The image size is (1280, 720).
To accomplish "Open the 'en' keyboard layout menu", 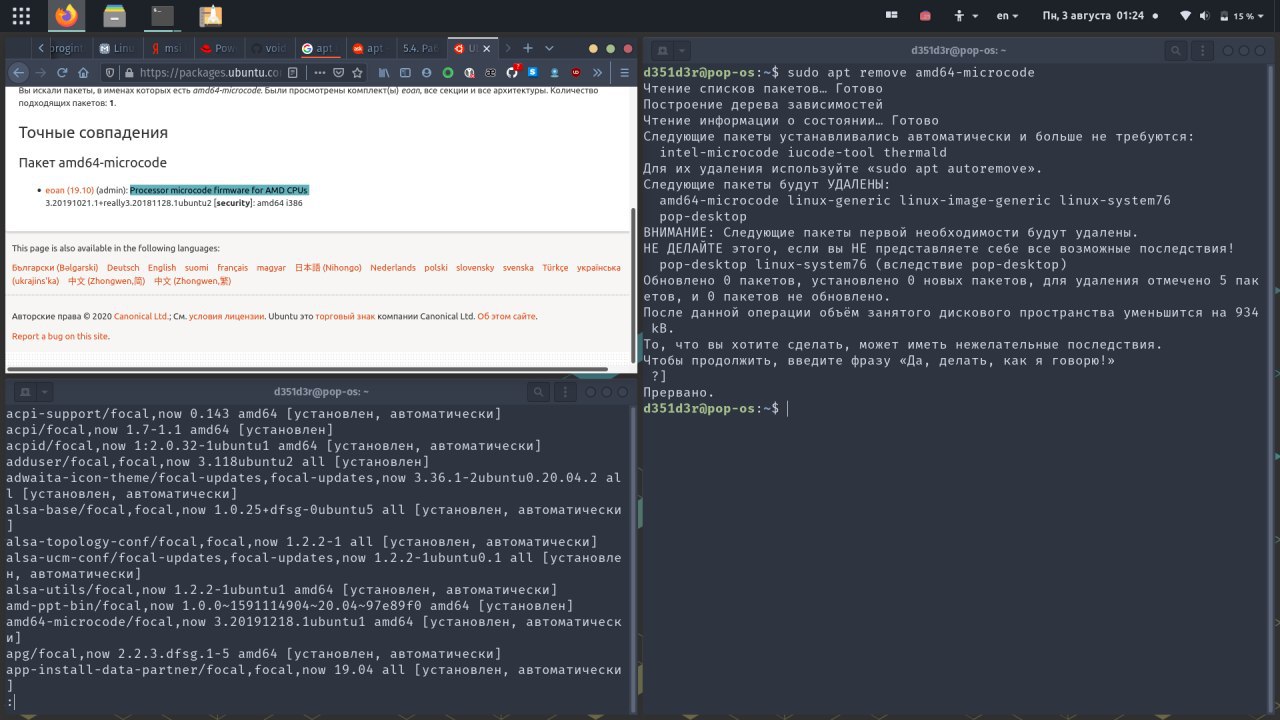I will 1007,16.
